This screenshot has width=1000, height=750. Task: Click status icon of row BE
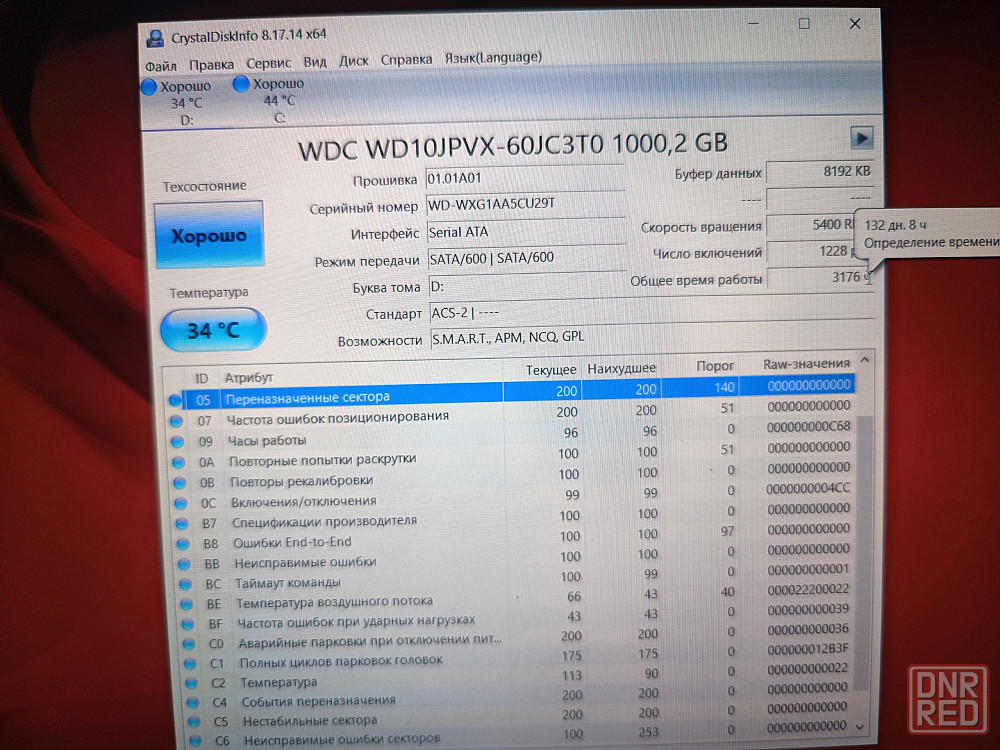pos(187,604)
